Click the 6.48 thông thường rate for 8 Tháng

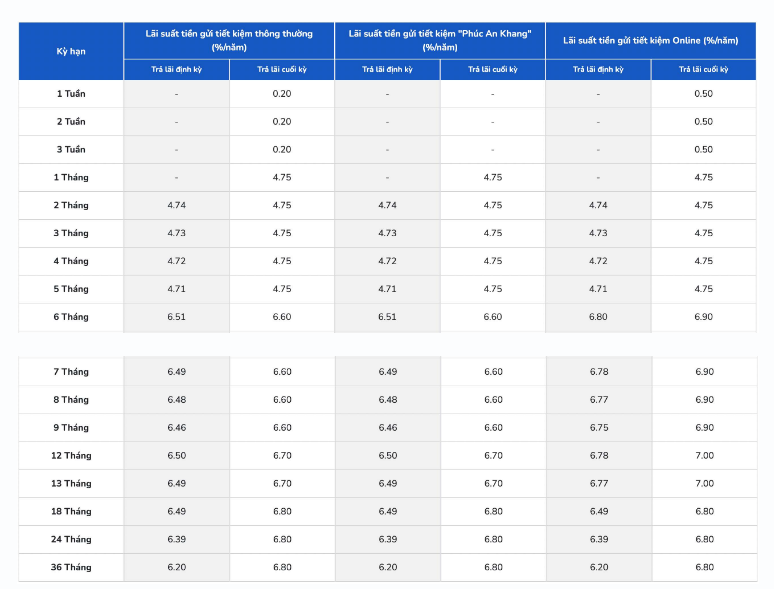(x=176, y=400)
